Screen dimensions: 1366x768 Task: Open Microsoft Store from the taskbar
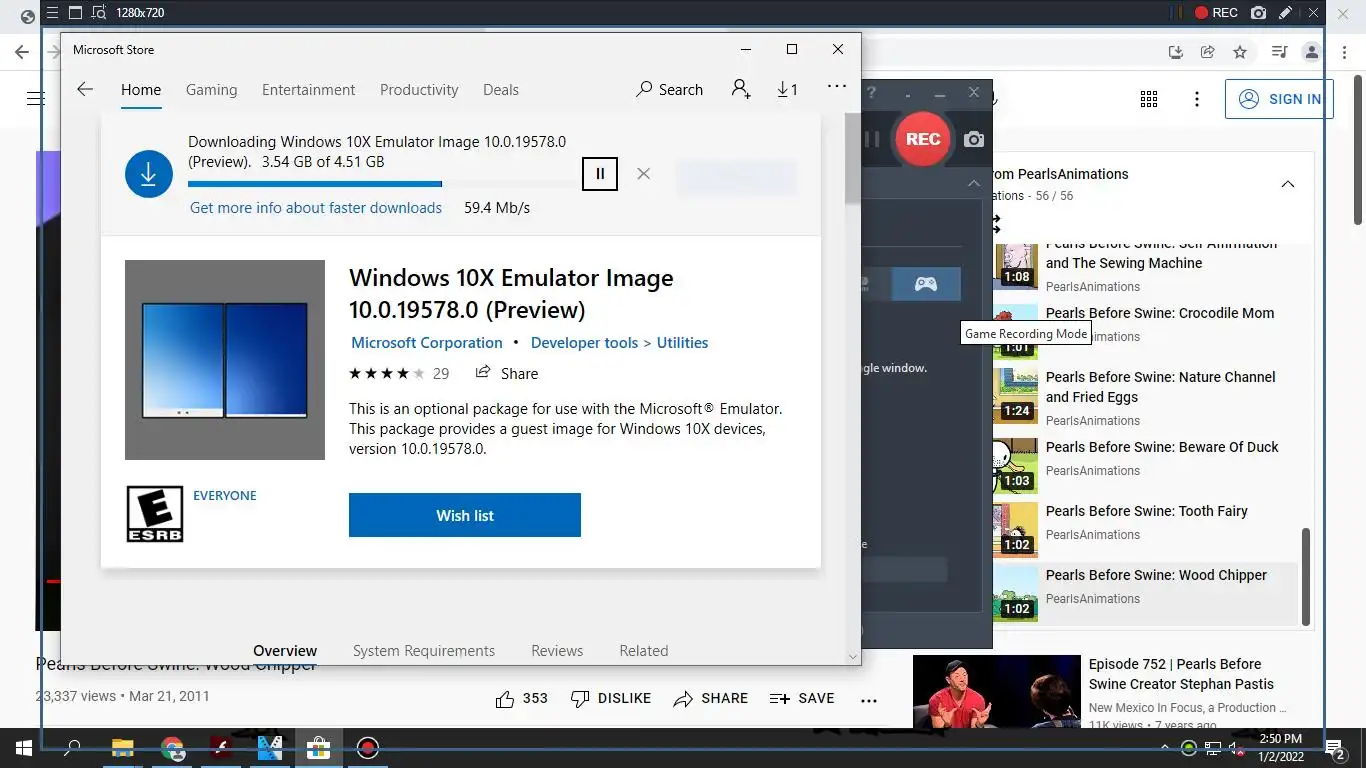click(x=318, y=747)
